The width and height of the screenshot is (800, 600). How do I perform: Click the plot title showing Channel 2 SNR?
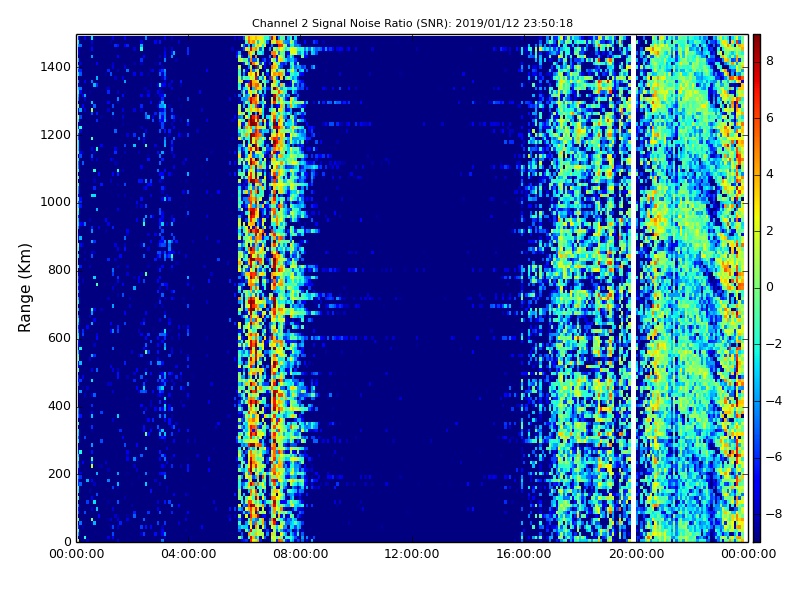point(412,23)
